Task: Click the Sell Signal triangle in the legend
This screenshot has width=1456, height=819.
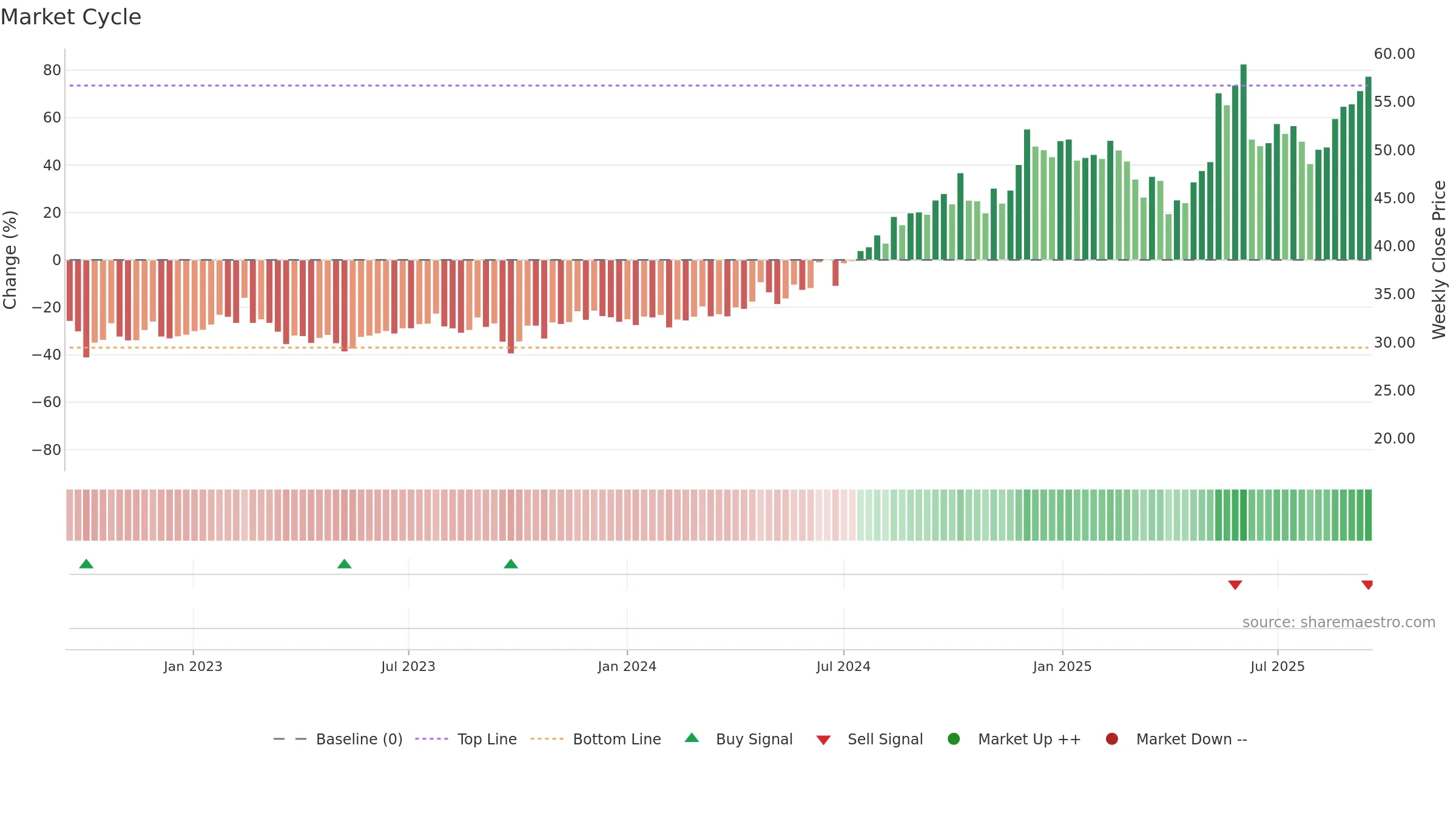Action: (823, 740)
